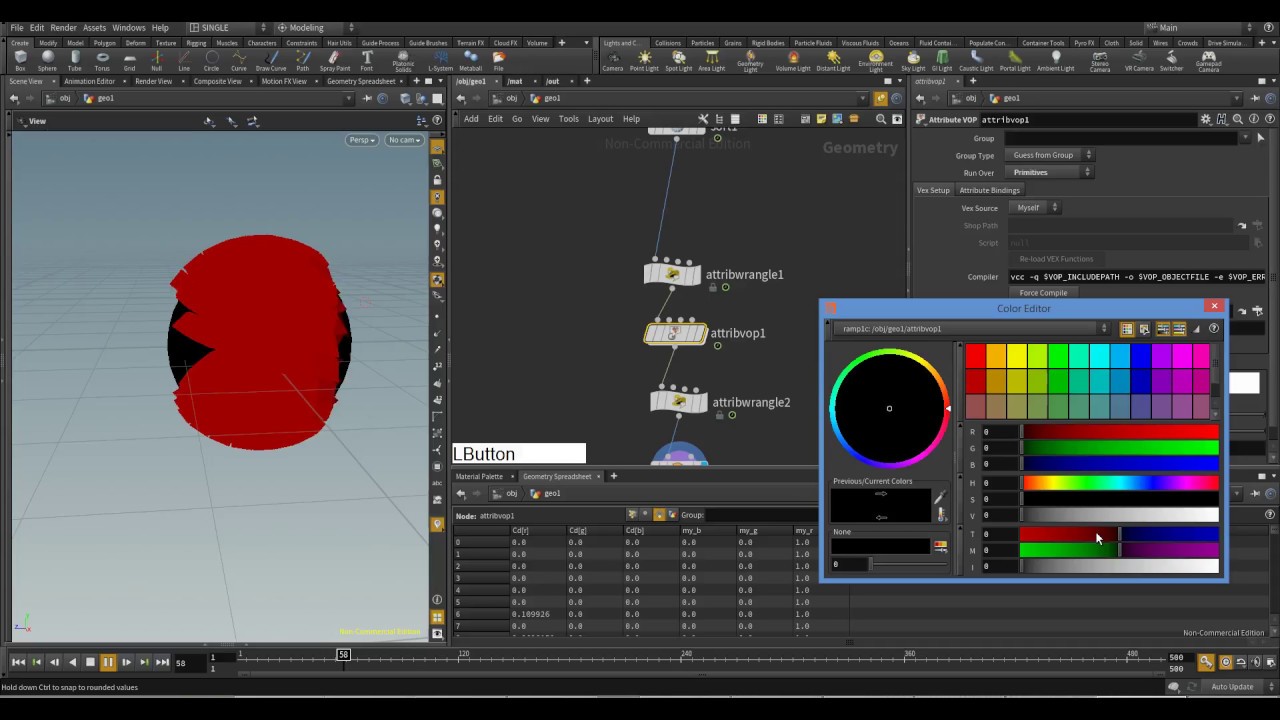Click the Auto Update button
The height and width of the screenshot is (720, 1280).
tap(1232, 687)
